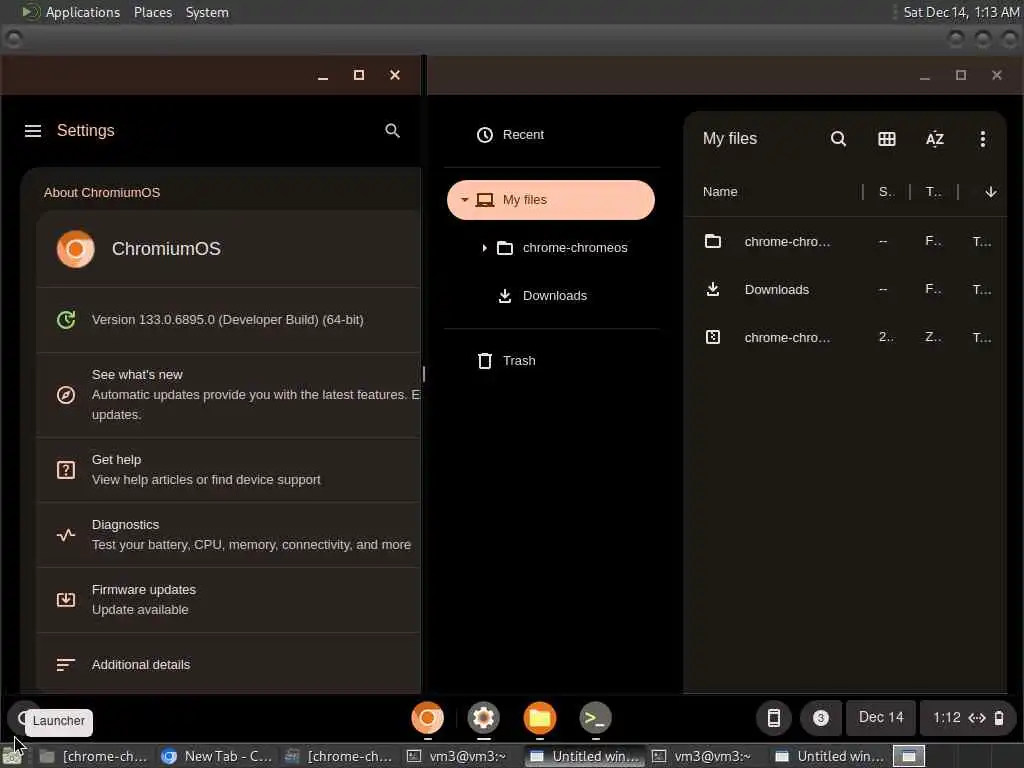Click the Firmware updates download icon
1024x768 pixels.
(x=66, y=600)
